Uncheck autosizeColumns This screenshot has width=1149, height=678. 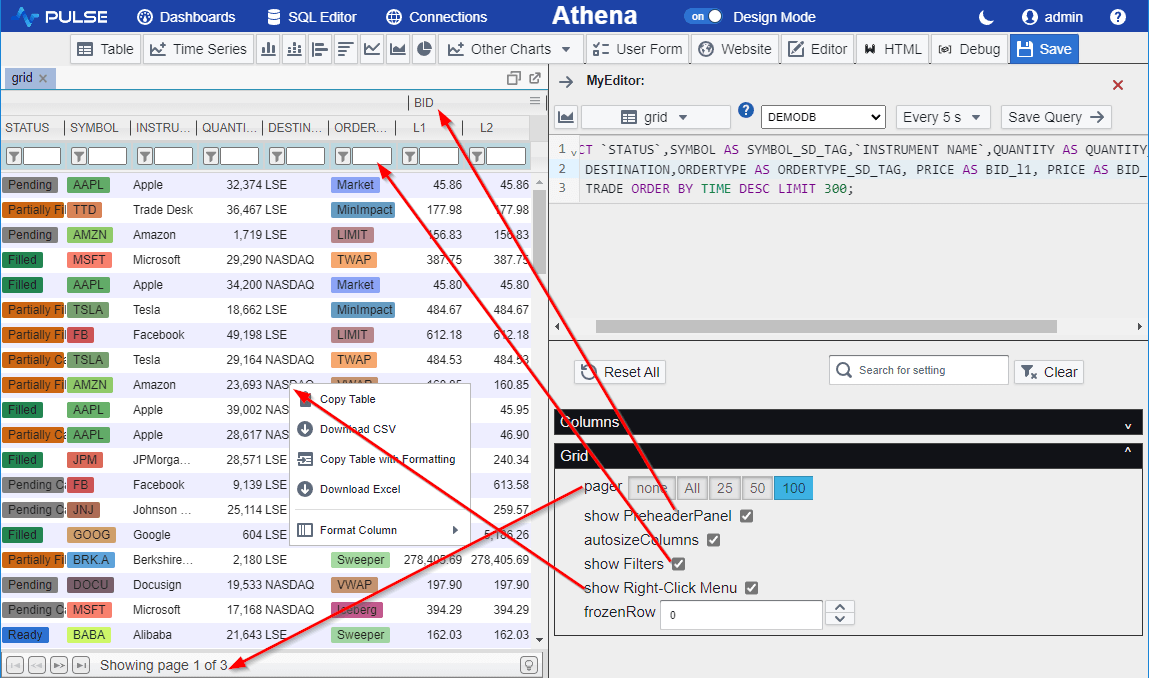[x=713, y=540]
